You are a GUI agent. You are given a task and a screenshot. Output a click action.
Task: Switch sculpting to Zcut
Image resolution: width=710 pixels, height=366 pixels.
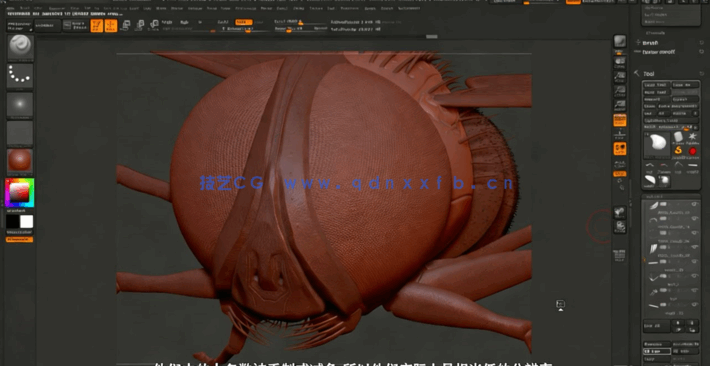point(259,22)
